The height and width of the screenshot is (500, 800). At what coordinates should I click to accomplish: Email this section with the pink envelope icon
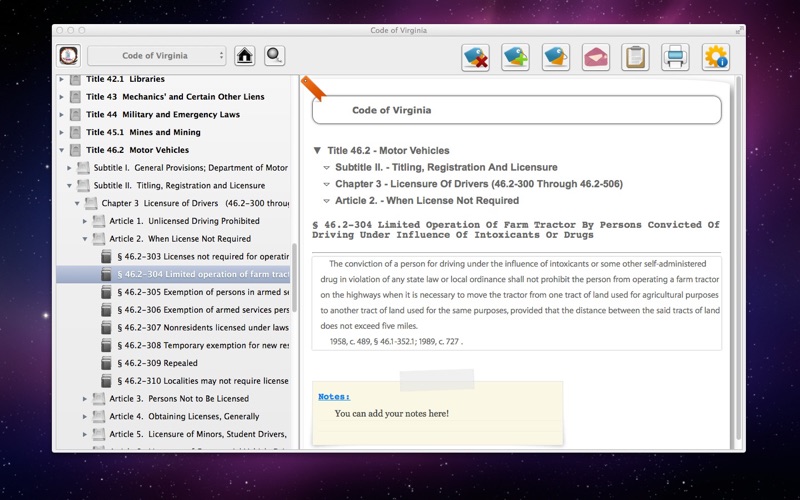pyautogui.click(x=596, y=57)
